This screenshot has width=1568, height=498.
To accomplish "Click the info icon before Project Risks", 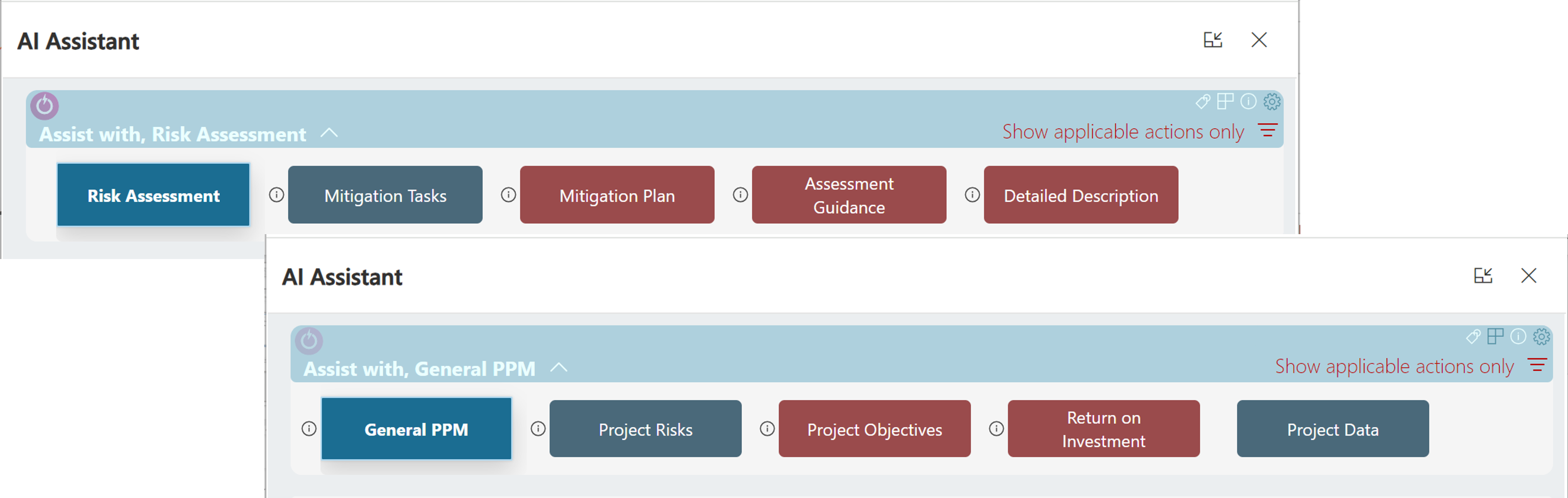I will tap(538, 429).
